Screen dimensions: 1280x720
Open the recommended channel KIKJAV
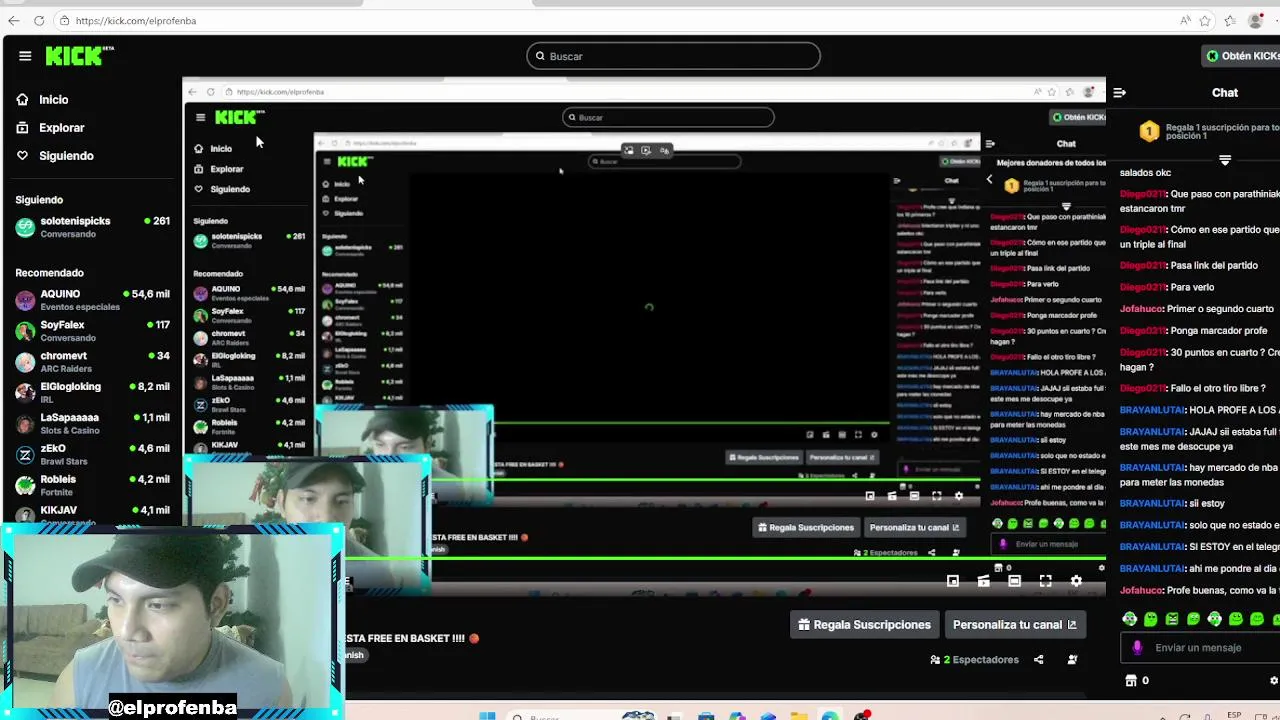pos(93,514)
